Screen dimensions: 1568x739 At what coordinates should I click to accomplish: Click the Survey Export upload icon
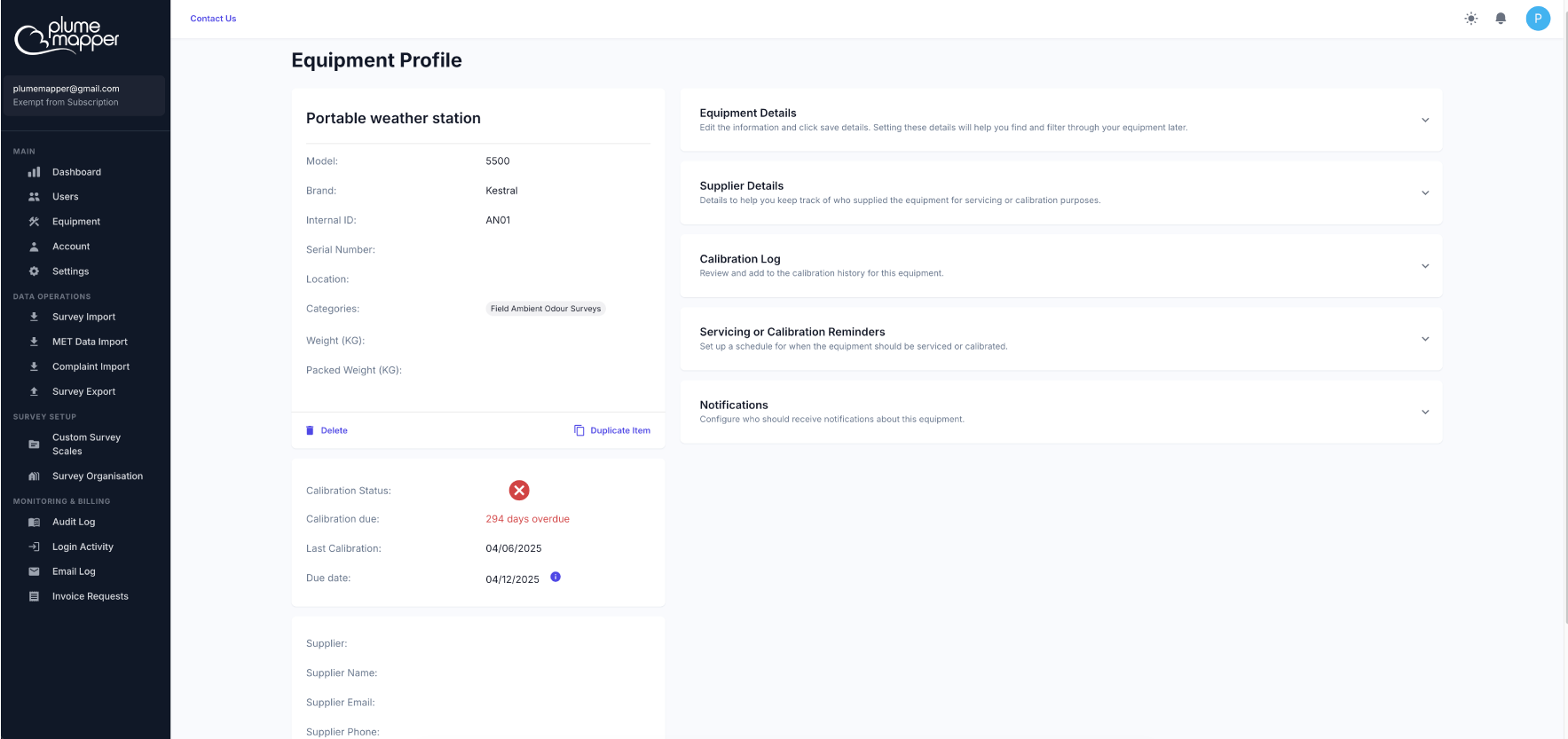tap(34, 391)
